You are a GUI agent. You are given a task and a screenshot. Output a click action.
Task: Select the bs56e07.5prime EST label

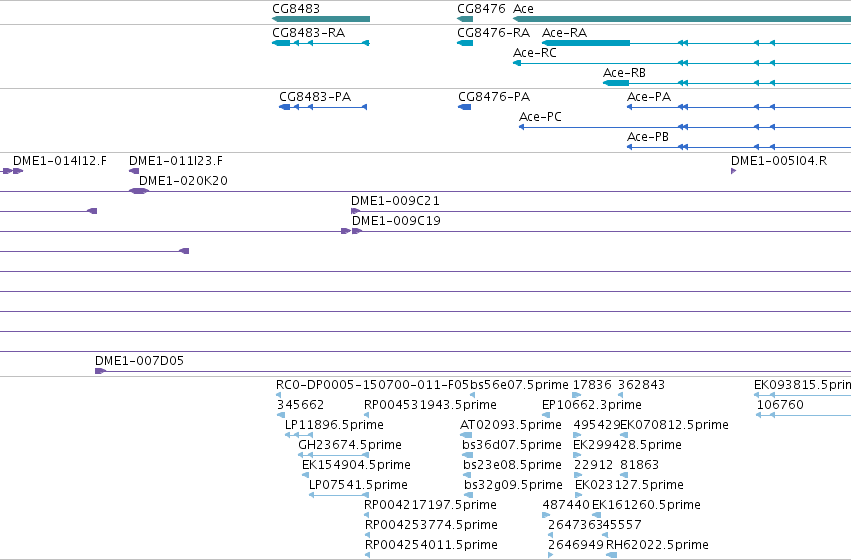tap(519, 385)
